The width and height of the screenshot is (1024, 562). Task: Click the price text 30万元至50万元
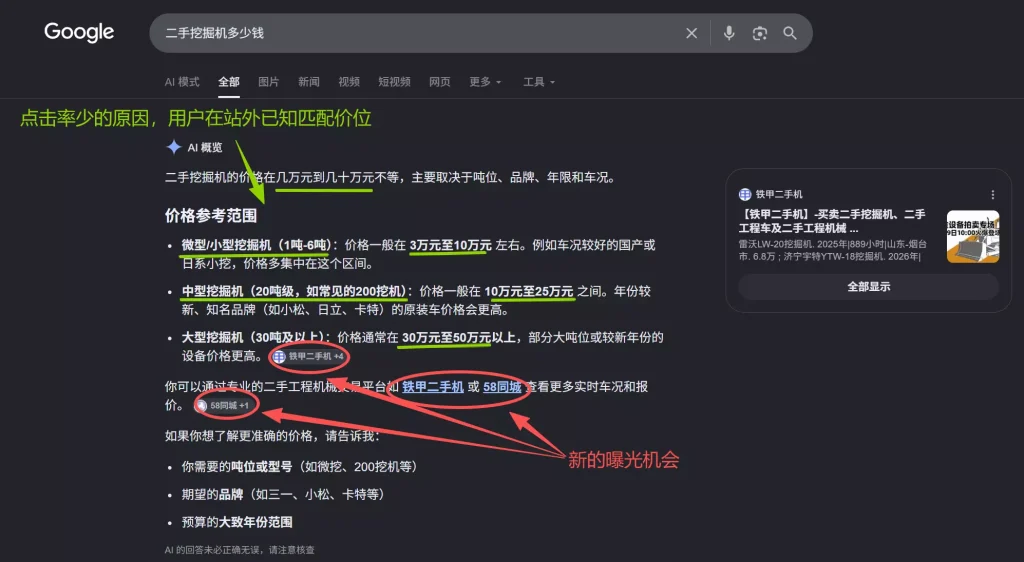pyautogui.click(x=446, y=337)
